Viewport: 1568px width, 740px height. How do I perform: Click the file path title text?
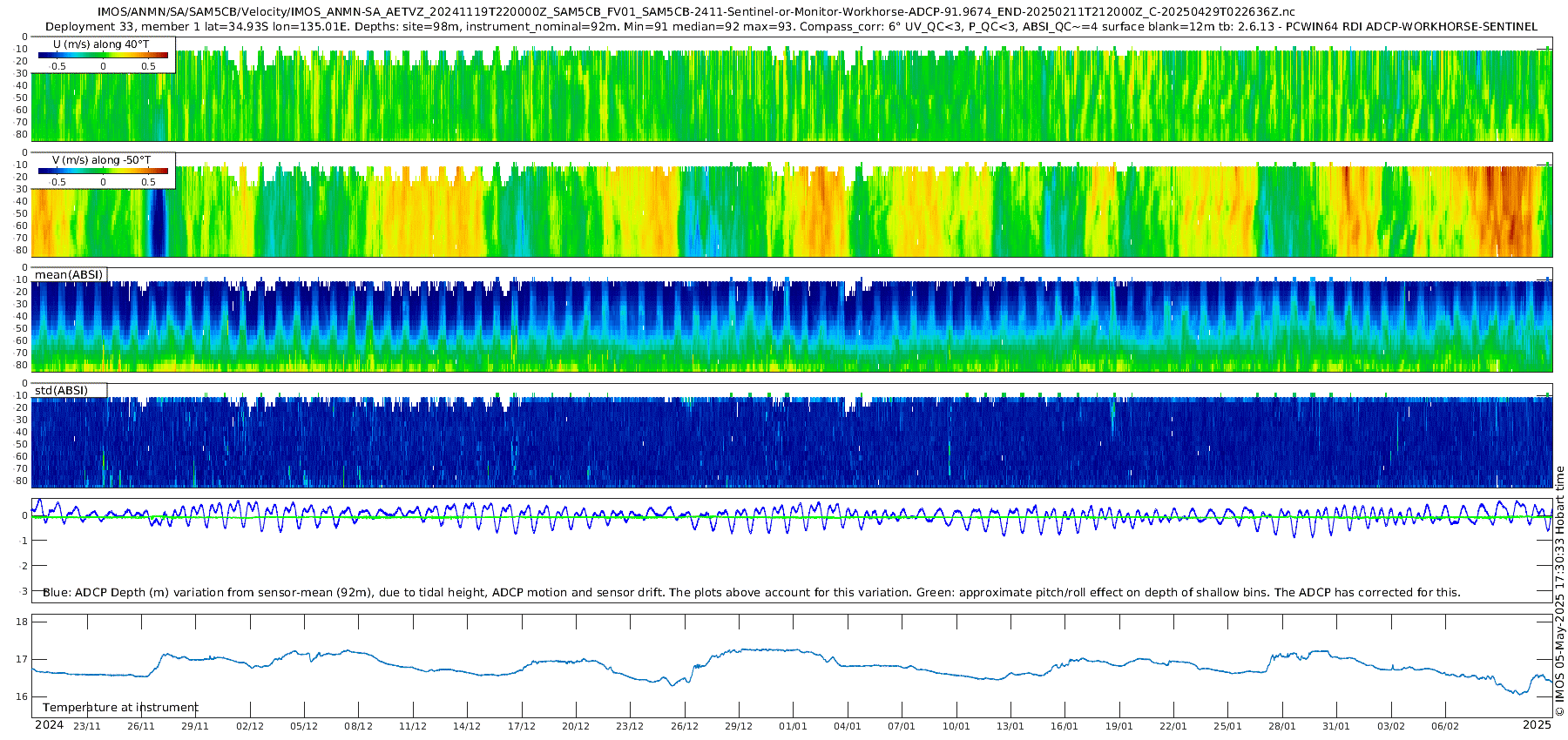tap(696, 12)
